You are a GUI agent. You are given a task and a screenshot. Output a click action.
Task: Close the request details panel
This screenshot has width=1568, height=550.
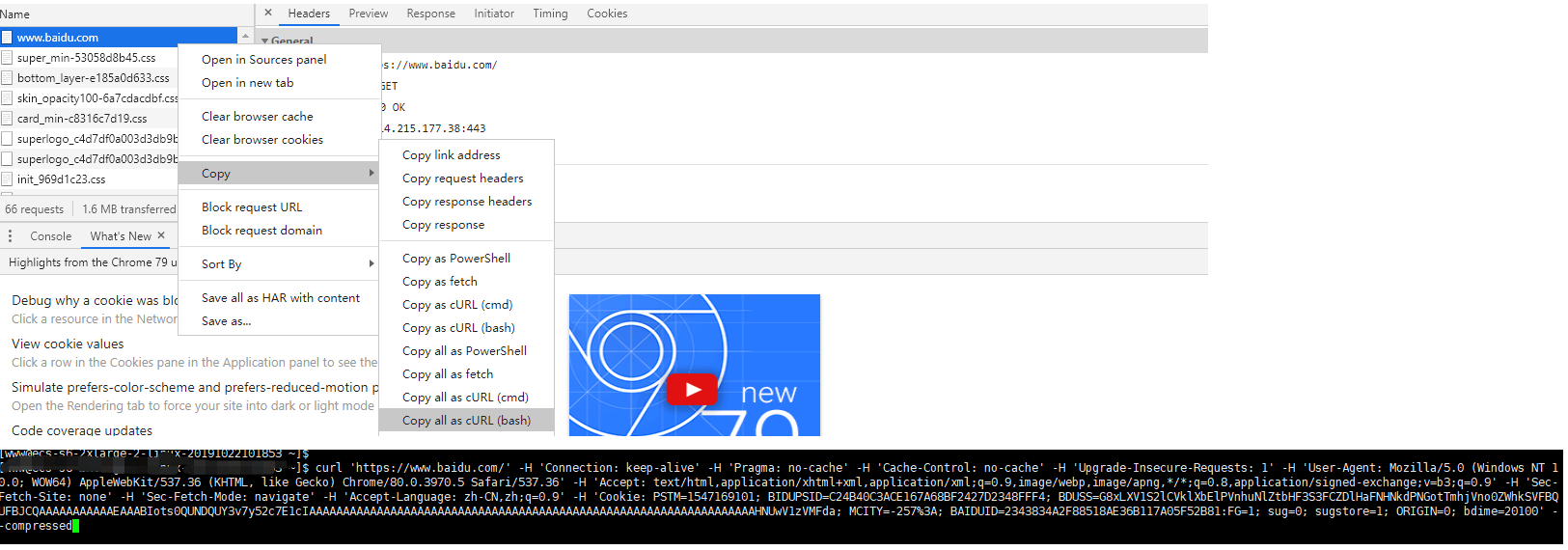pos(268,14)
